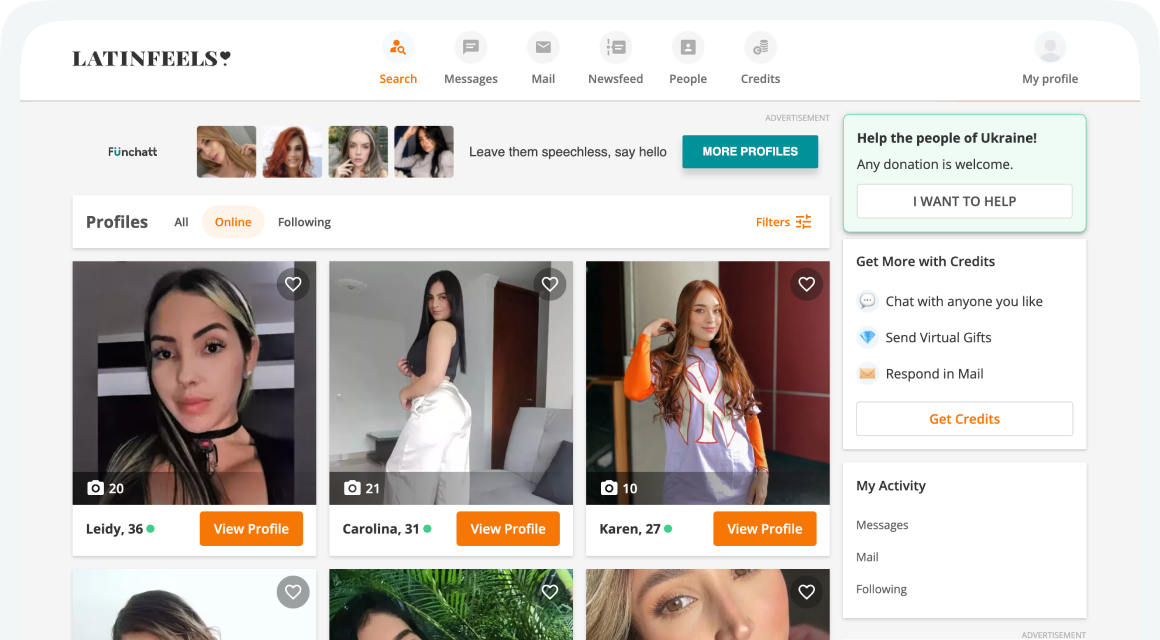This screenshot has height=640, width=1160.
Task: Open the People icon
Action: [x=688, y=47]
